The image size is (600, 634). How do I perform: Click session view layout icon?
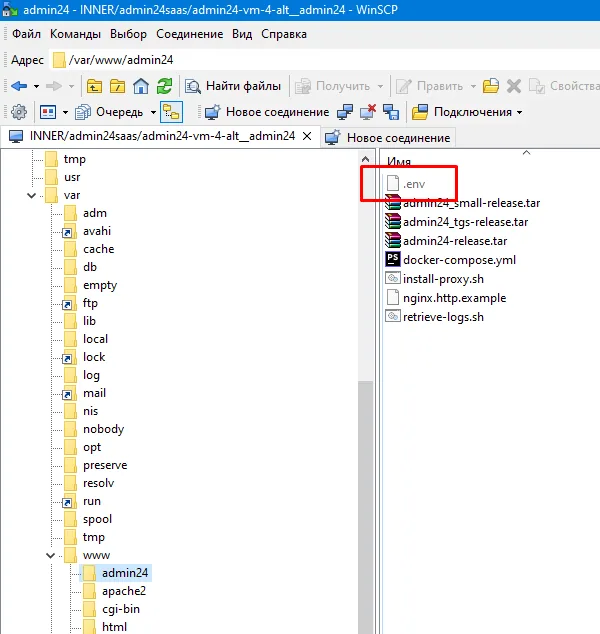(48, 112)
